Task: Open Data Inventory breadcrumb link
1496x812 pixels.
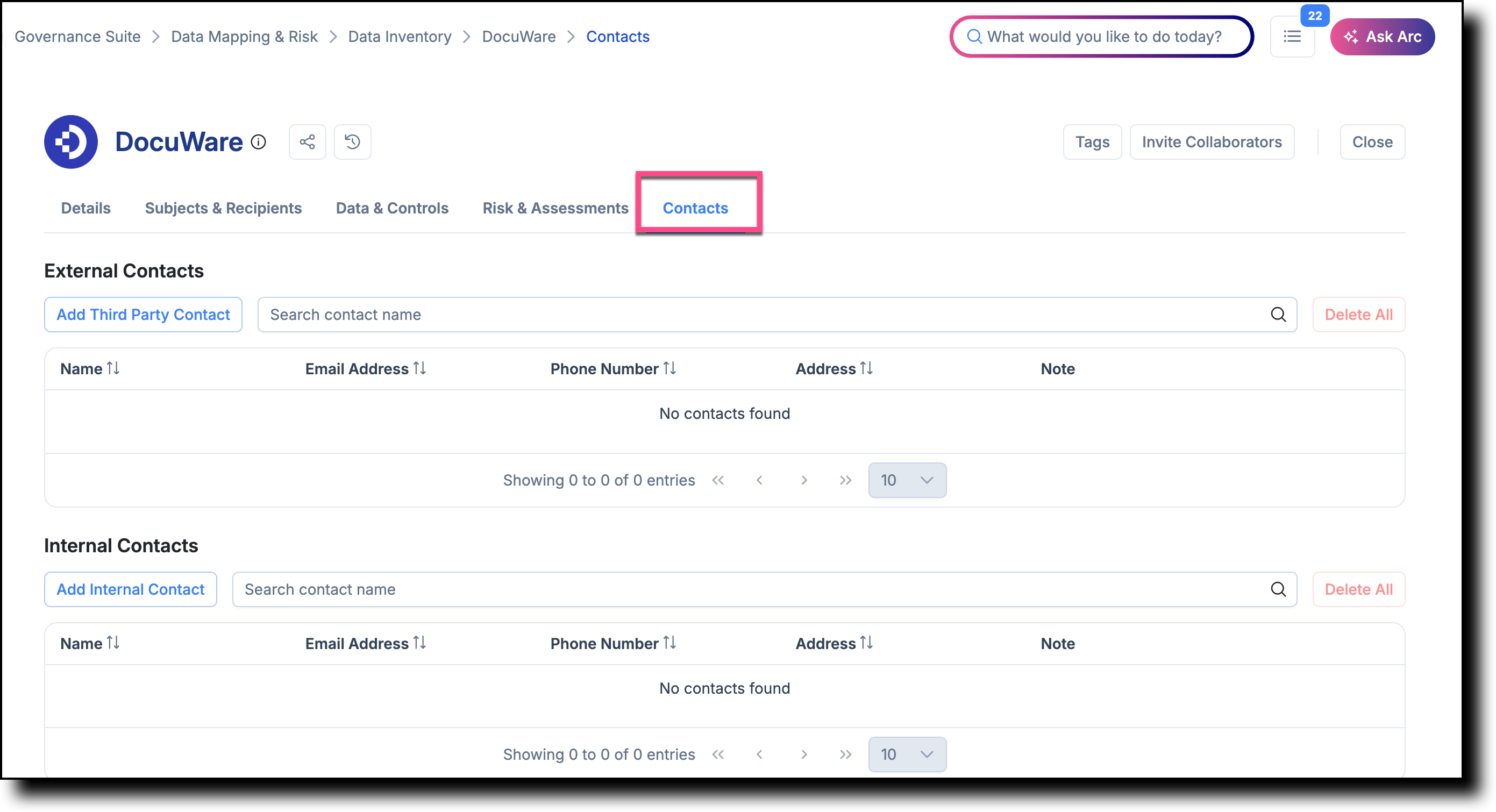Action: (400, 37)
